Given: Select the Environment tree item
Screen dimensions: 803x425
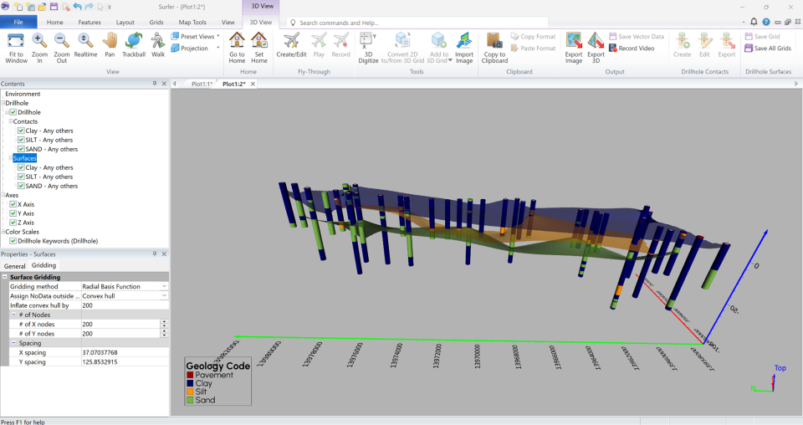Looking at the screenshot, I should pos(23,94).
